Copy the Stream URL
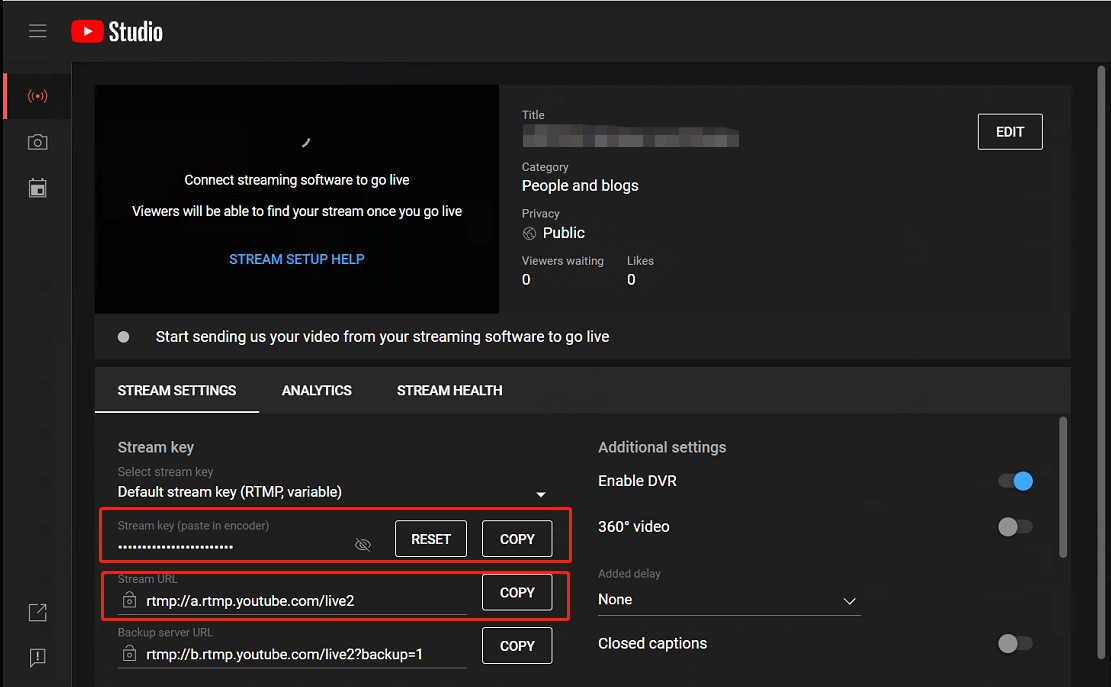The height and width of the screenshot is (687, 1111). click(x=517, y=592)
